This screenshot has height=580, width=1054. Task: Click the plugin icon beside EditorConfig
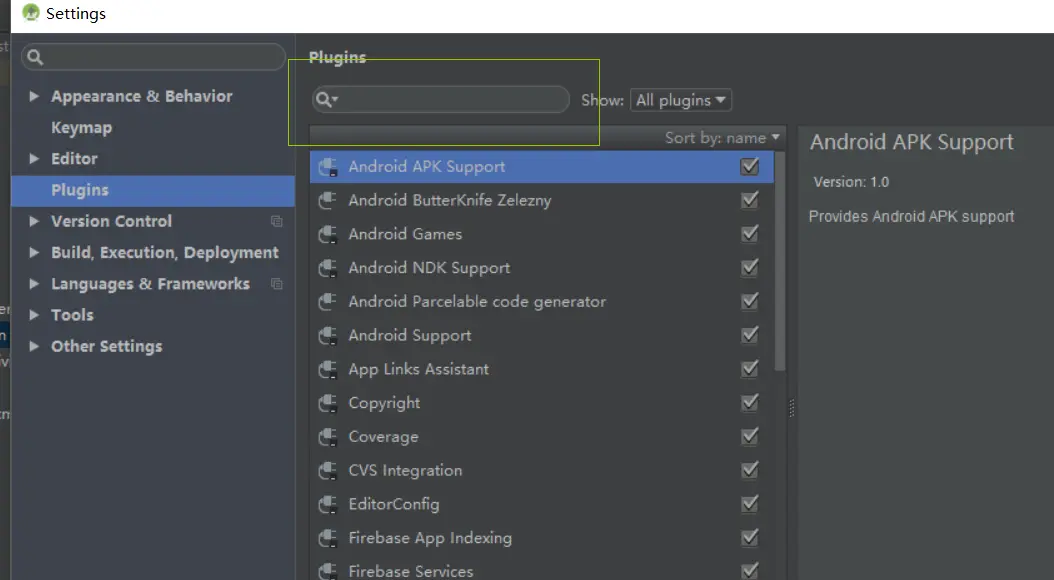(x=327, y=504)
